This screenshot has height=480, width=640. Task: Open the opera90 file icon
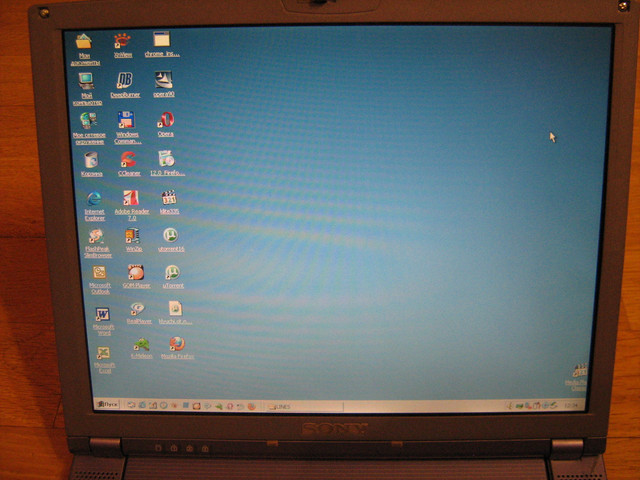click(x=163, y=80)
